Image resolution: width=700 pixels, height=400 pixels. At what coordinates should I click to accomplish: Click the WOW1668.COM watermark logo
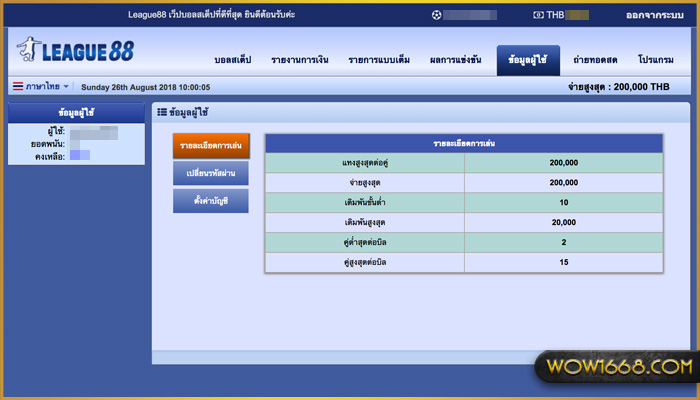tap(613, 366)
